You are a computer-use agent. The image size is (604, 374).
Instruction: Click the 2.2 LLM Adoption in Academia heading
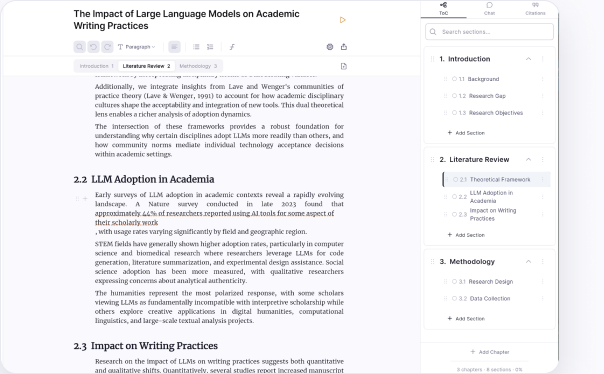coord(144,179)
